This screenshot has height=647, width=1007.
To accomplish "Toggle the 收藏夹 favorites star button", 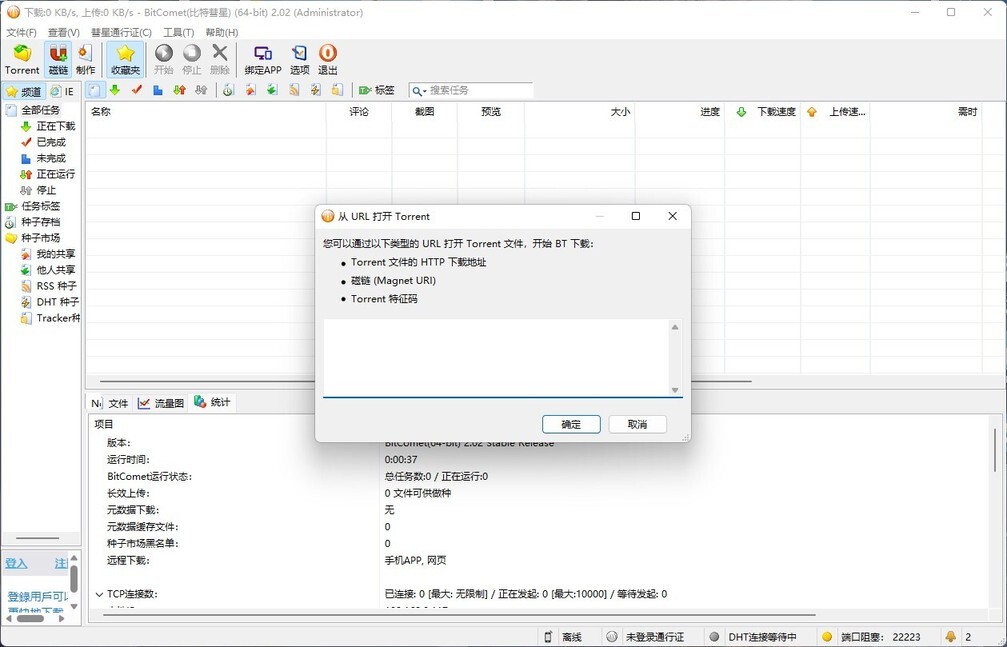I will [125, 60].
